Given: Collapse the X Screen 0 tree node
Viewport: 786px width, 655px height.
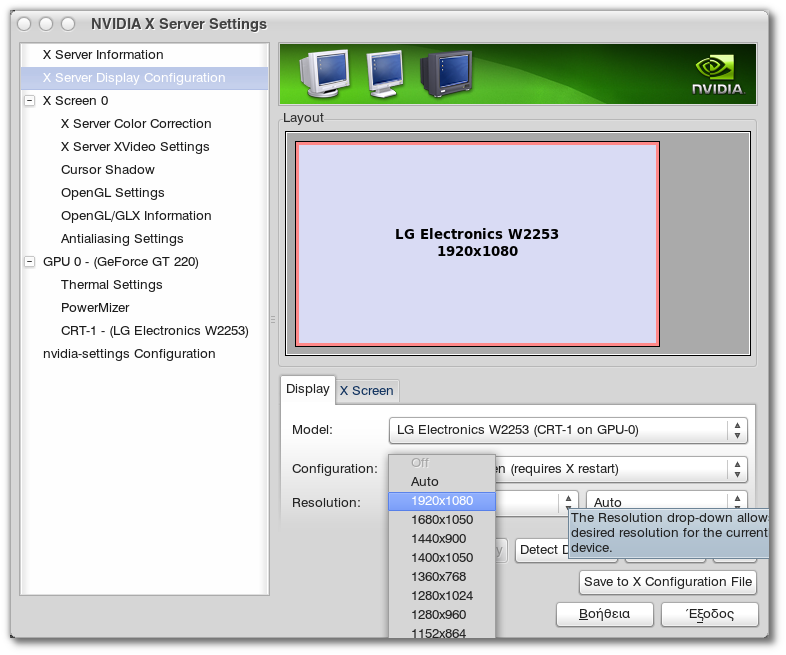Looking at the screenshot, I should (x=30, y=101).
